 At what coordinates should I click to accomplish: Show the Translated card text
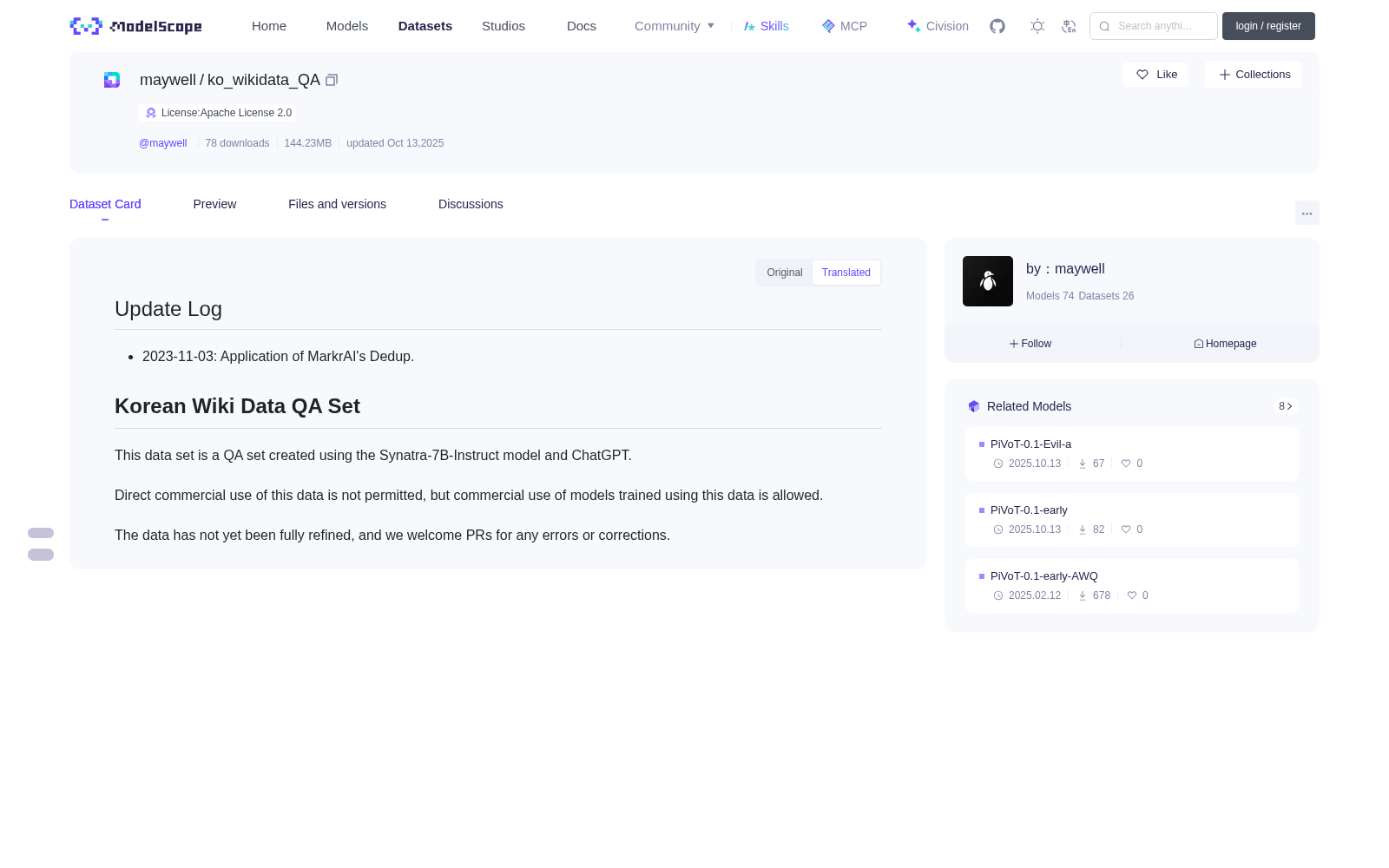(846, 273)
